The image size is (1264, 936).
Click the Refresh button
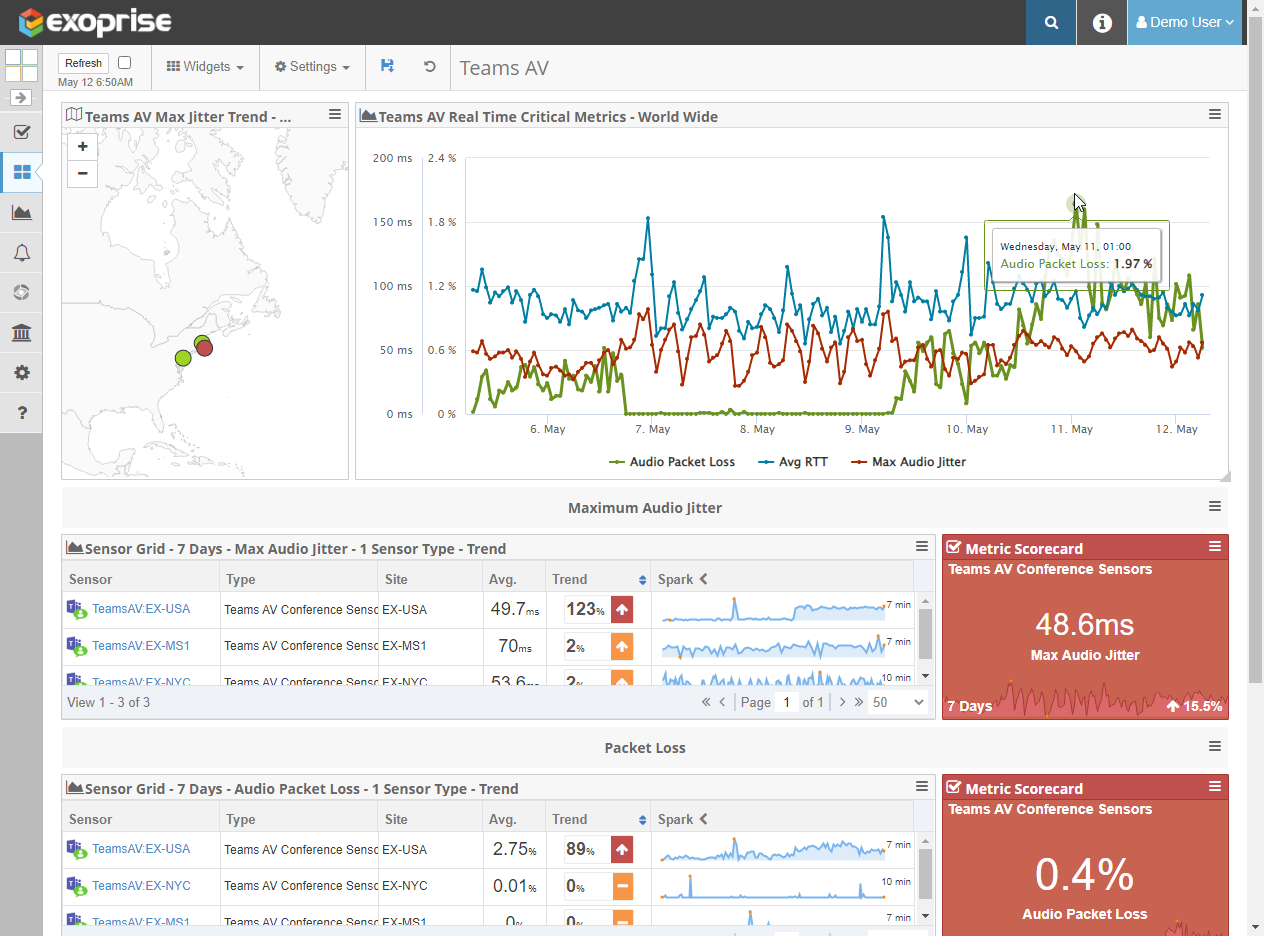pos(83,63)
